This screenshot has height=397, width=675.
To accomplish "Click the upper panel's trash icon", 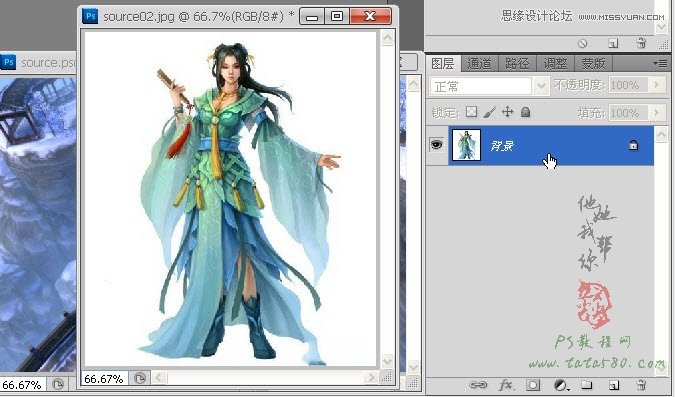I will tap(641, 43).
